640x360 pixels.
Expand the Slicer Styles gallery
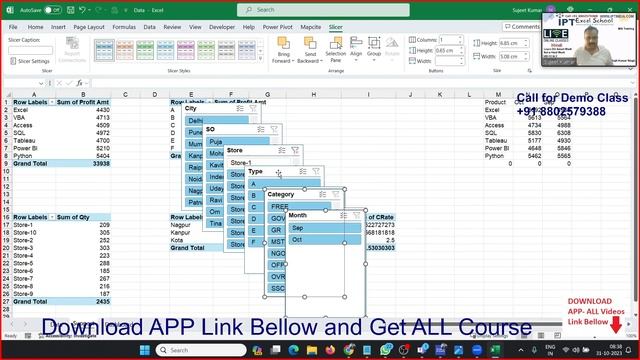point(261,59)
